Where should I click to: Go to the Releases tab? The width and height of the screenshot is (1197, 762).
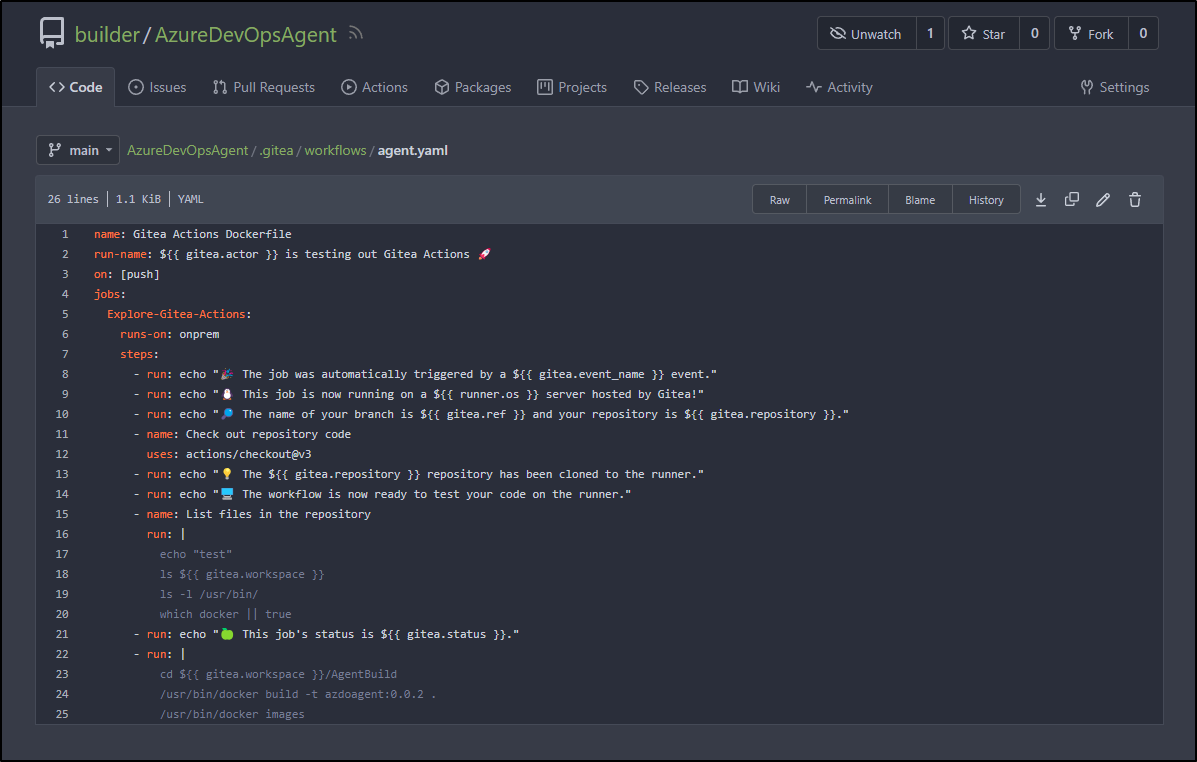(x=670, y=87)
